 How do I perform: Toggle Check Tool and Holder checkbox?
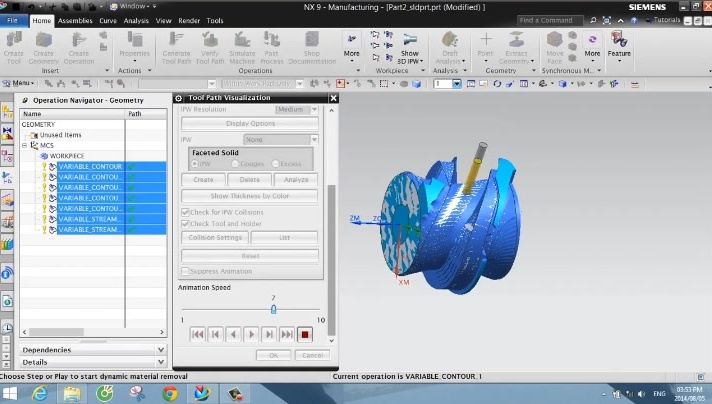pos(185,224)
